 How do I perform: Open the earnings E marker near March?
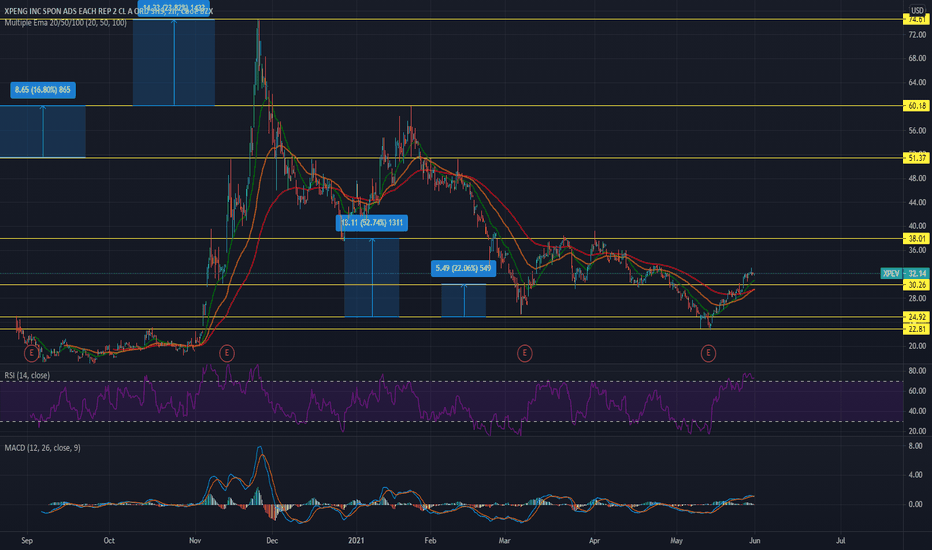tap(524, 354)
